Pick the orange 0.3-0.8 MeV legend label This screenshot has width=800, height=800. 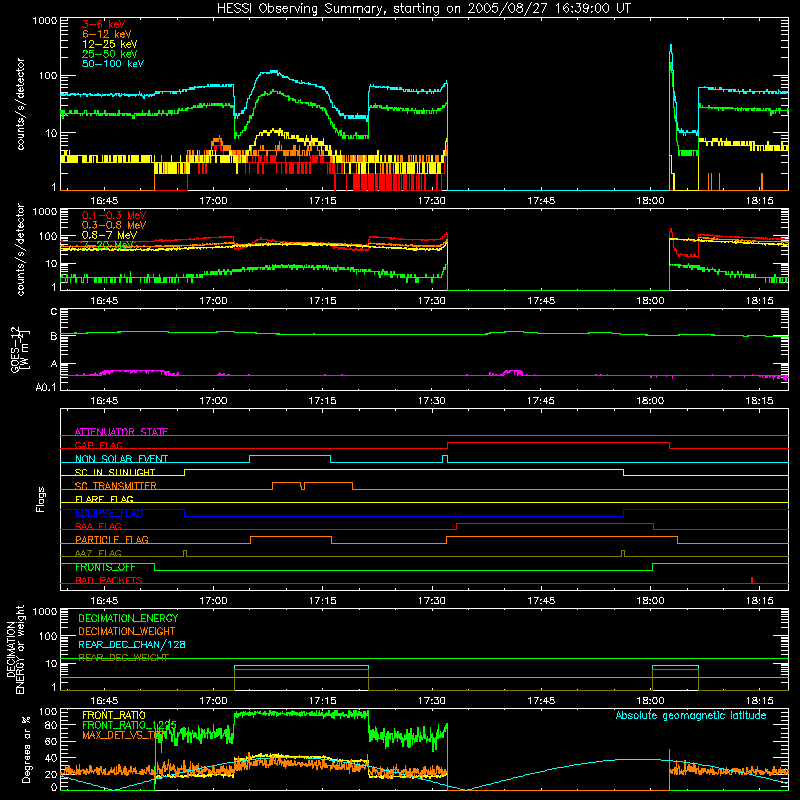(114, 224)
